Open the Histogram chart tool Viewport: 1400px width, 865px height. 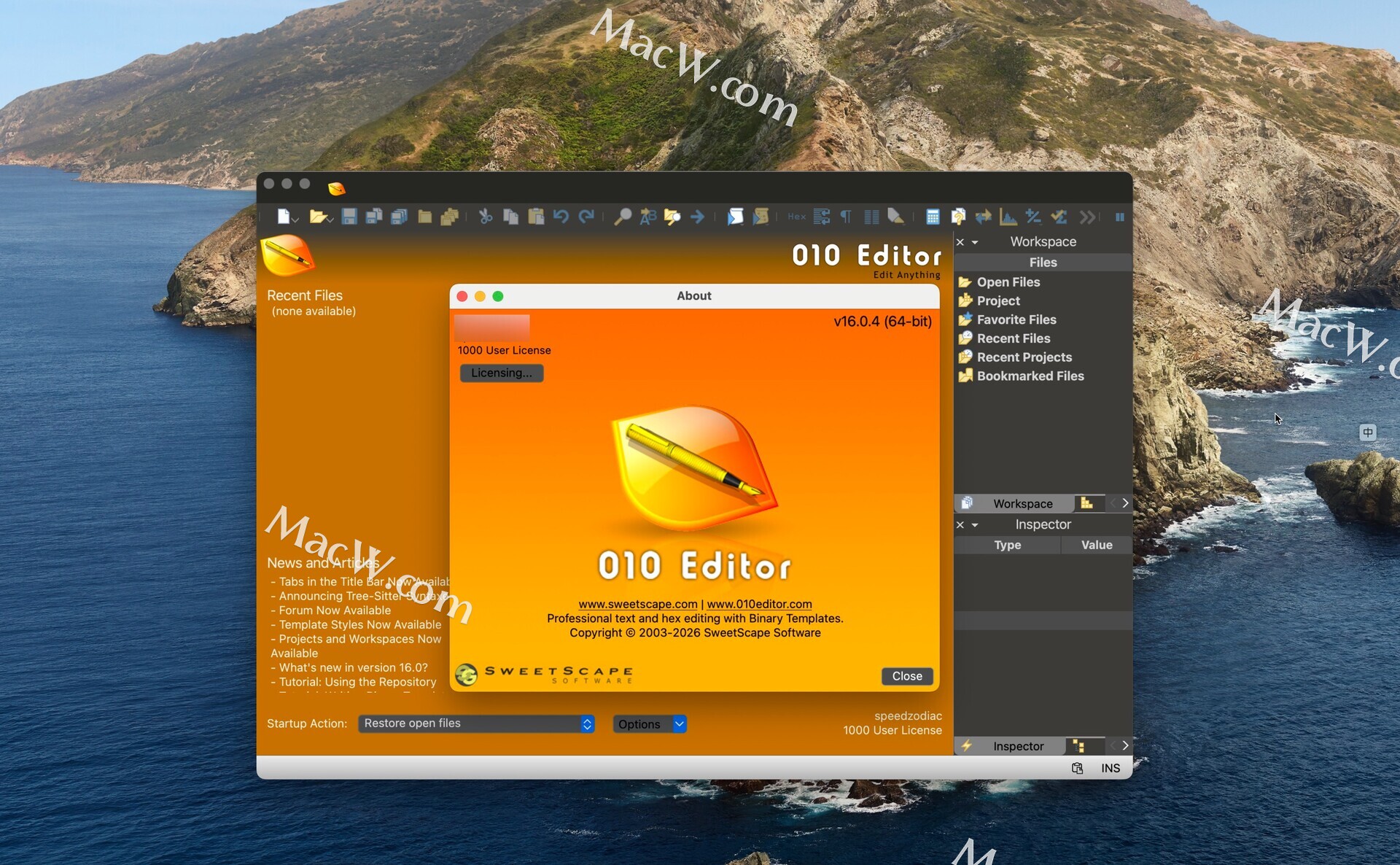click(1008, 217)
